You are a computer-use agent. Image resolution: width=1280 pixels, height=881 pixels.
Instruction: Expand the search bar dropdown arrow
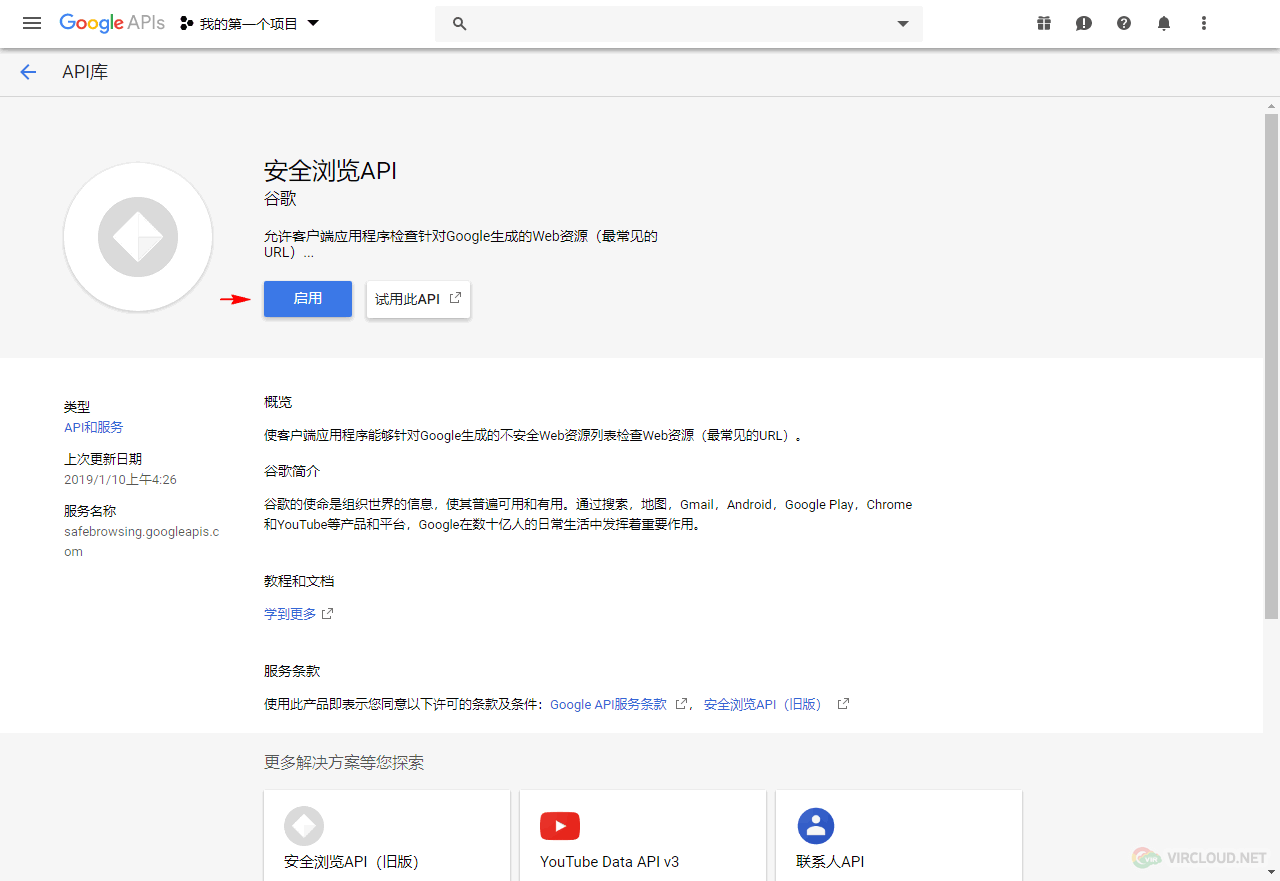pos(903,24)
